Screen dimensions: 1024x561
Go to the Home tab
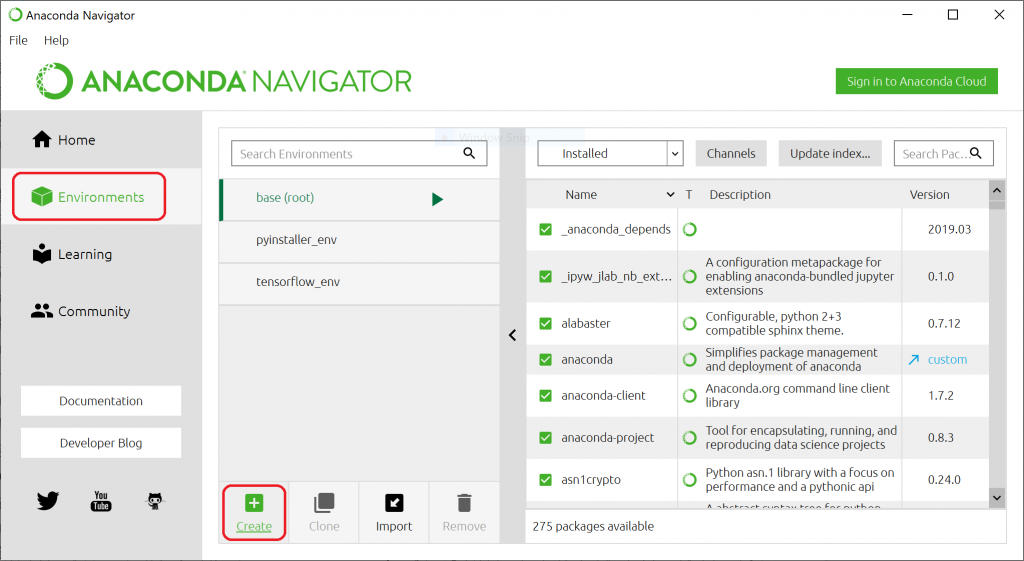click(x=101, y=140)
